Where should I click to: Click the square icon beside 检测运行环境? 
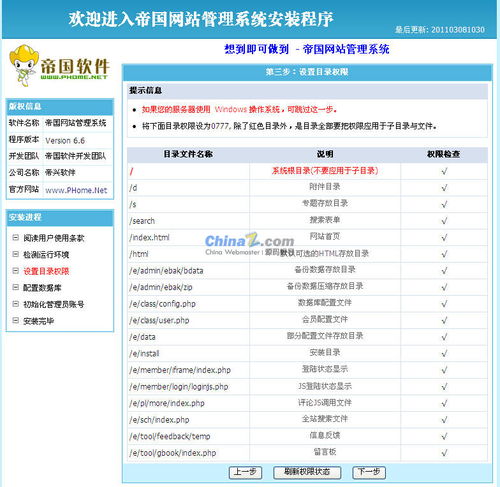[x=15, y=254]
